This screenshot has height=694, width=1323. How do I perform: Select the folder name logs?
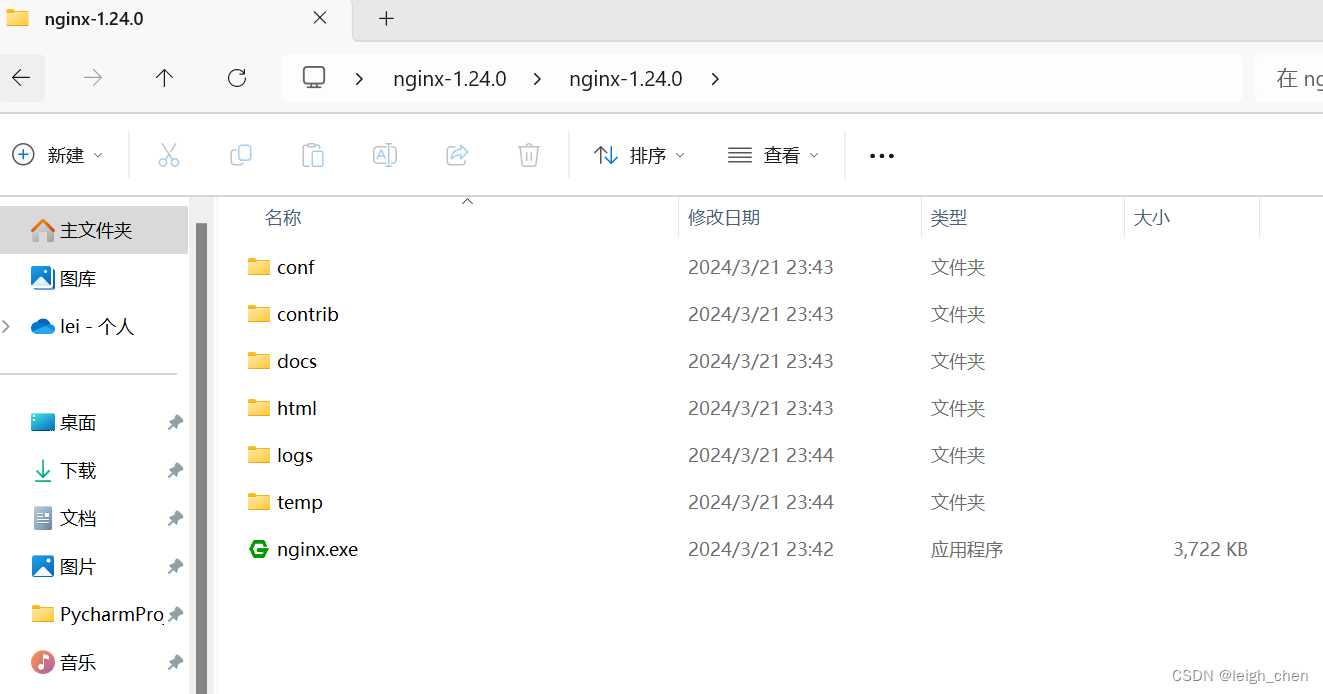coord(295,455)
